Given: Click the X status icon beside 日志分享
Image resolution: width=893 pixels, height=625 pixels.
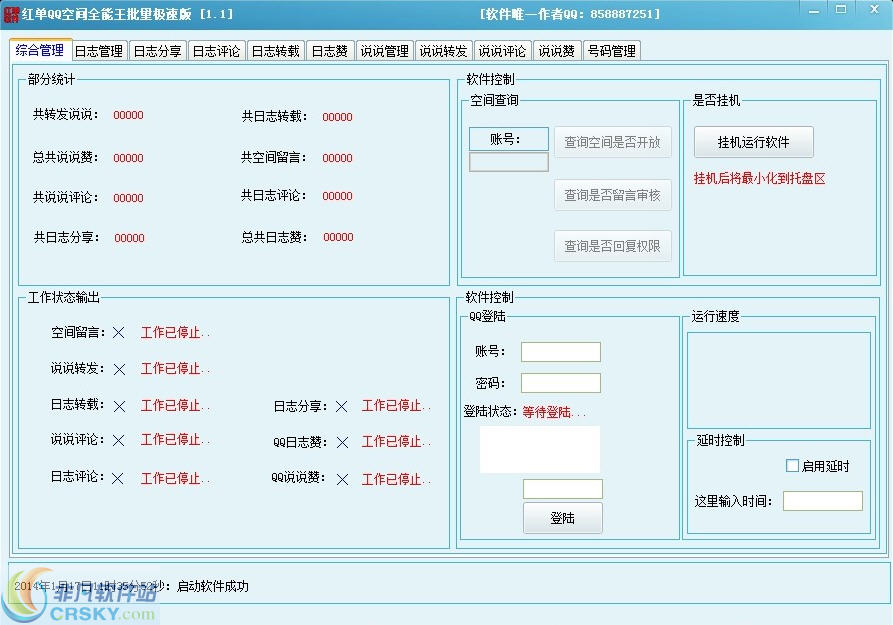Looking at the screenshot, I should (341, 406).
